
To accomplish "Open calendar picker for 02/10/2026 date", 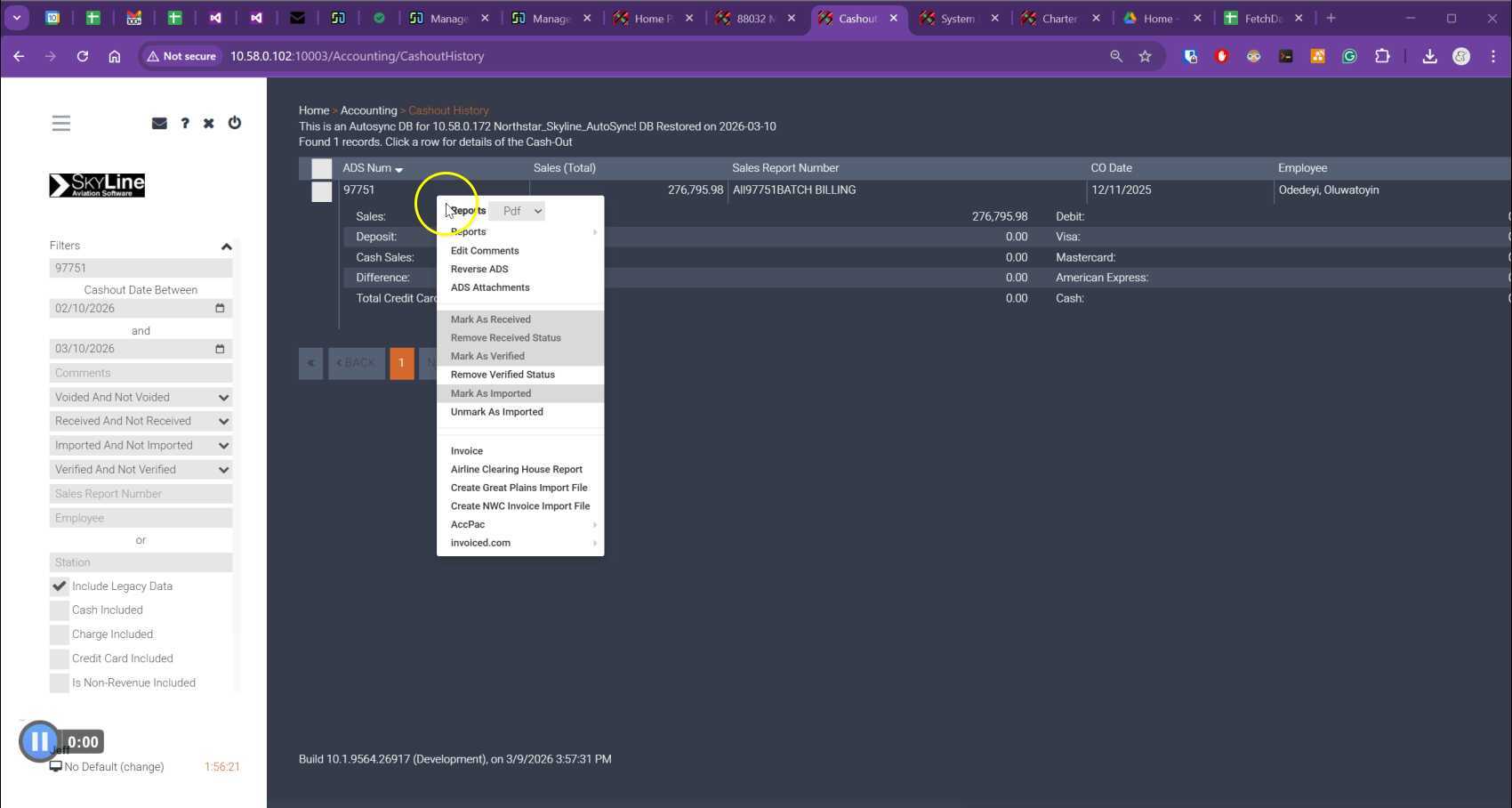I will point(220,308).
